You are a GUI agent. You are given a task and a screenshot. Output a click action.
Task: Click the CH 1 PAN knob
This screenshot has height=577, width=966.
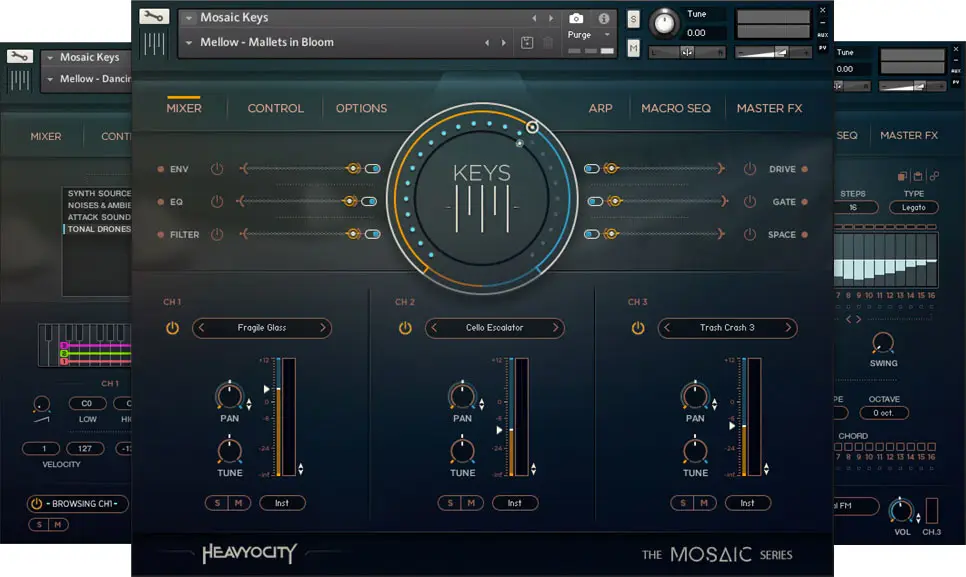click(229, 397)
